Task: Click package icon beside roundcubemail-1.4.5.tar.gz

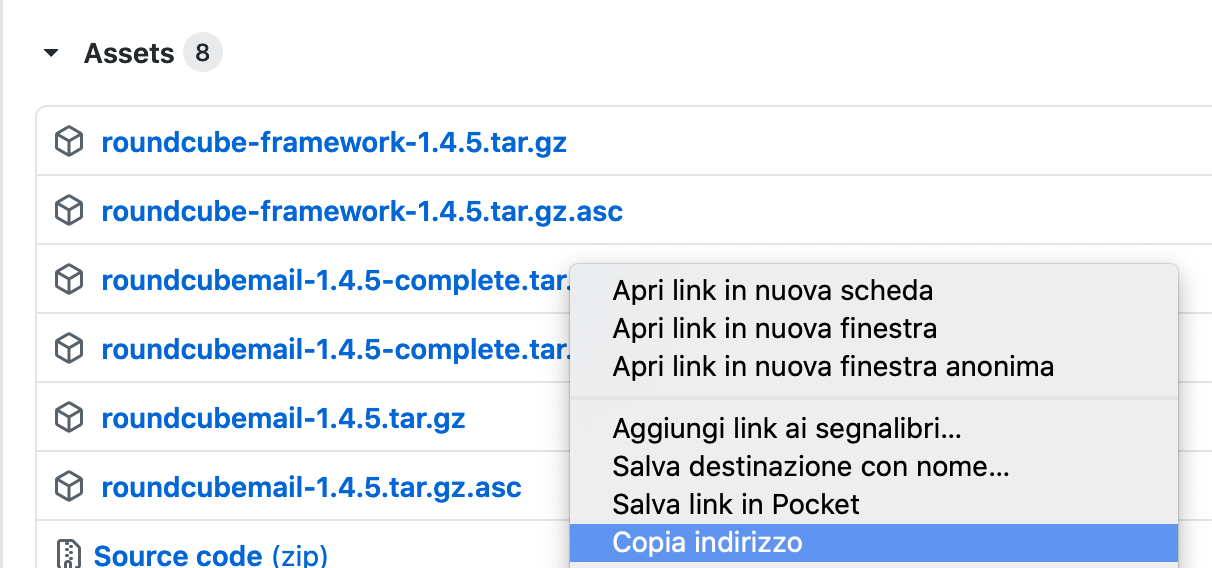Action: coord(68,418)
